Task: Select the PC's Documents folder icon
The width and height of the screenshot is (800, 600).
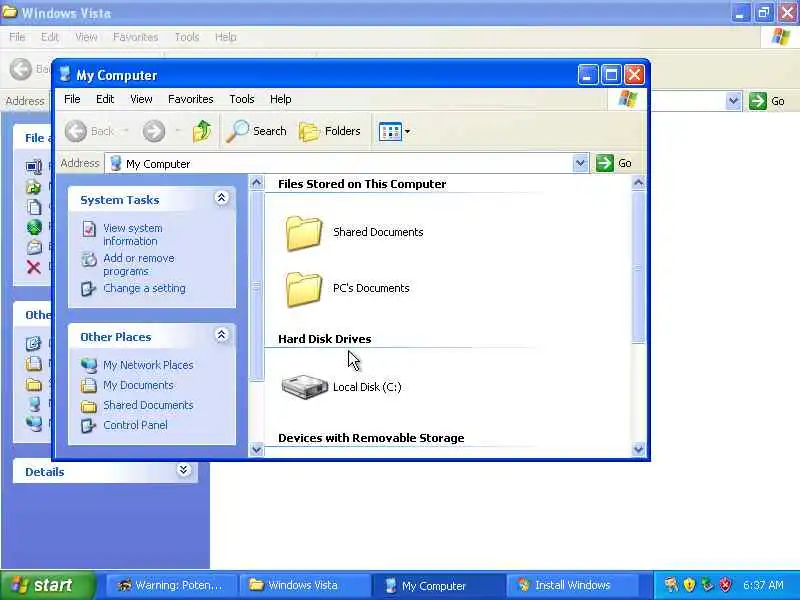Action: 304,289
